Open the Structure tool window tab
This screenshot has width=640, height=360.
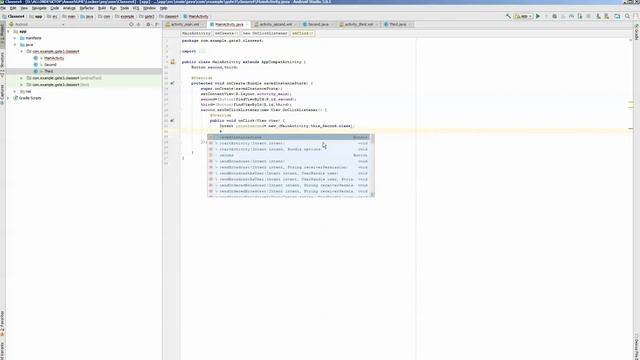pos(2,64)
